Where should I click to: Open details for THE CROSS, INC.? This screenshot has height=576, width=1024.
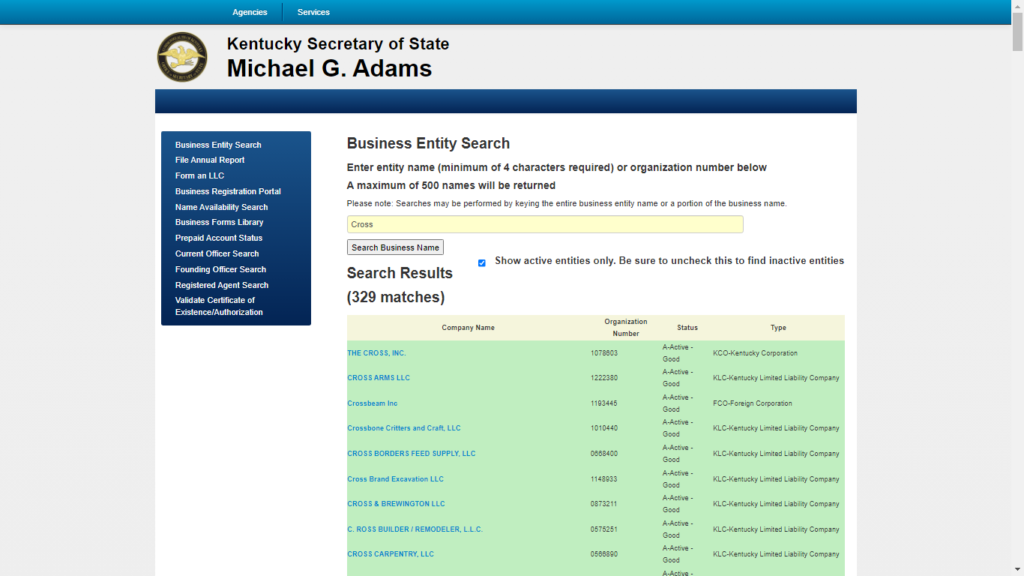click(378, 352)
